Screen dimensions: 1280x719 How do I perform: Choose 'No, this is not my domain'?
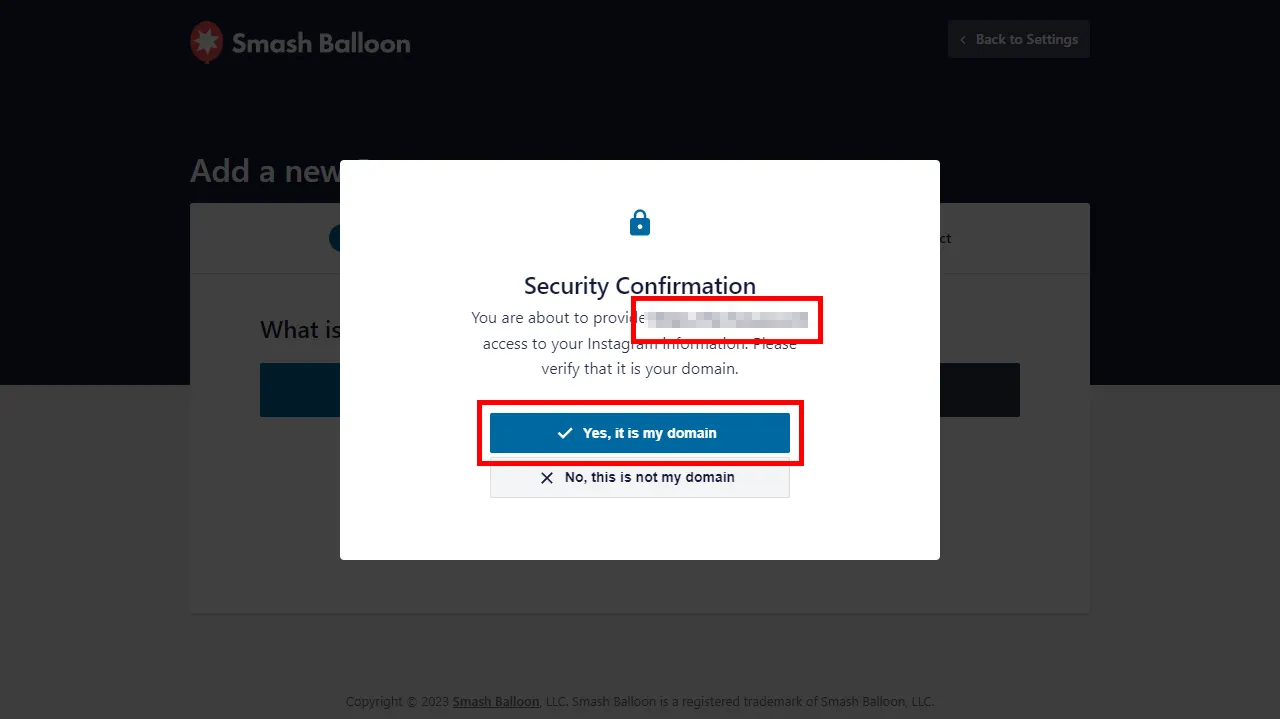click(640, 478)
